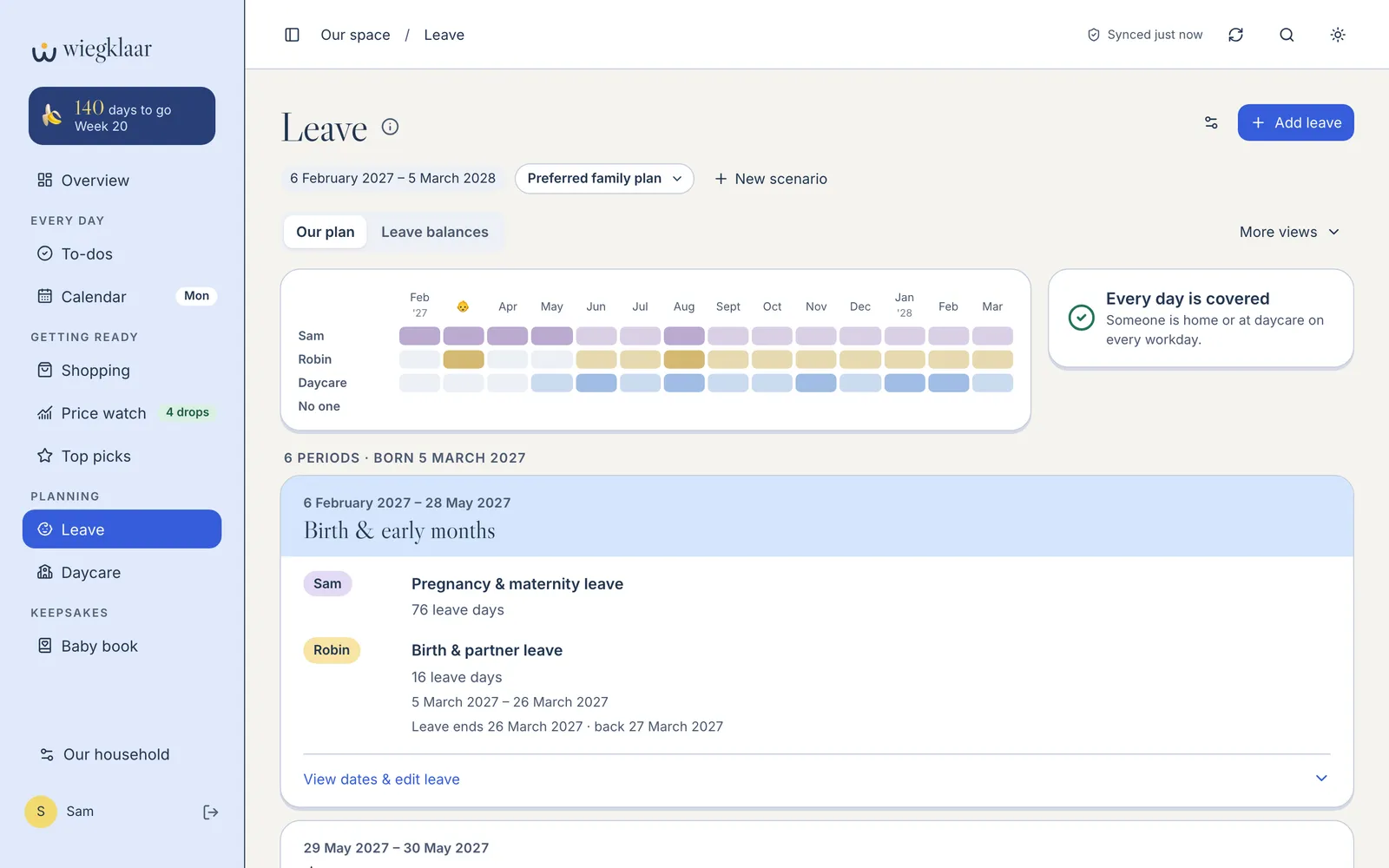Click the 4 drops badge
Screen dimensions: 1389x868
[188, 412]
